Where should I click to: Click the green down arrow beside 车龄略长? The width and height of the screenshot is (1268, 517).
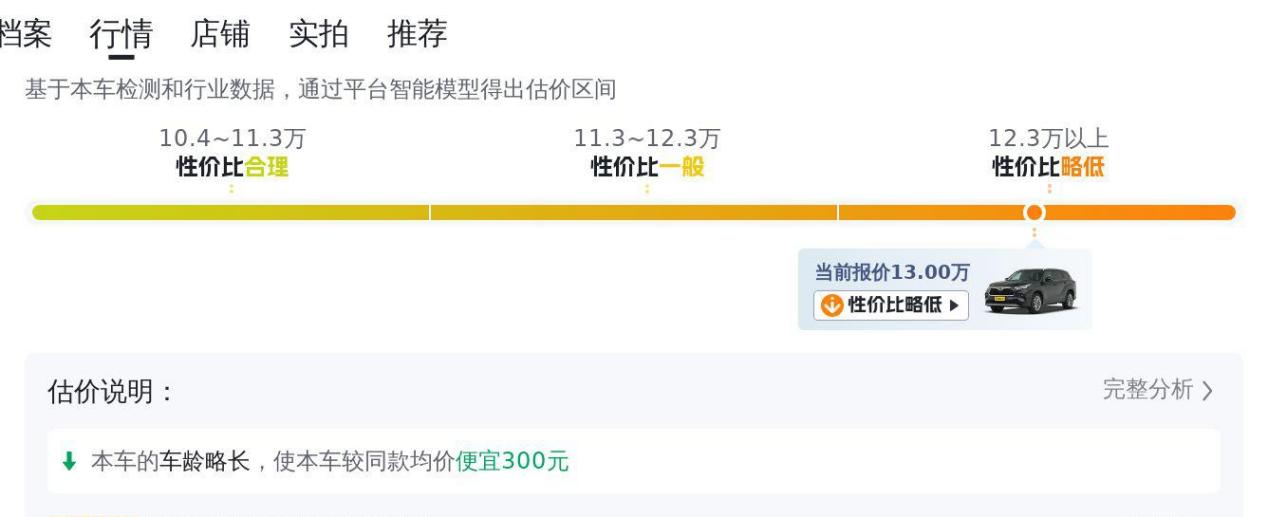pyautogui.click(x=69, y=461)
